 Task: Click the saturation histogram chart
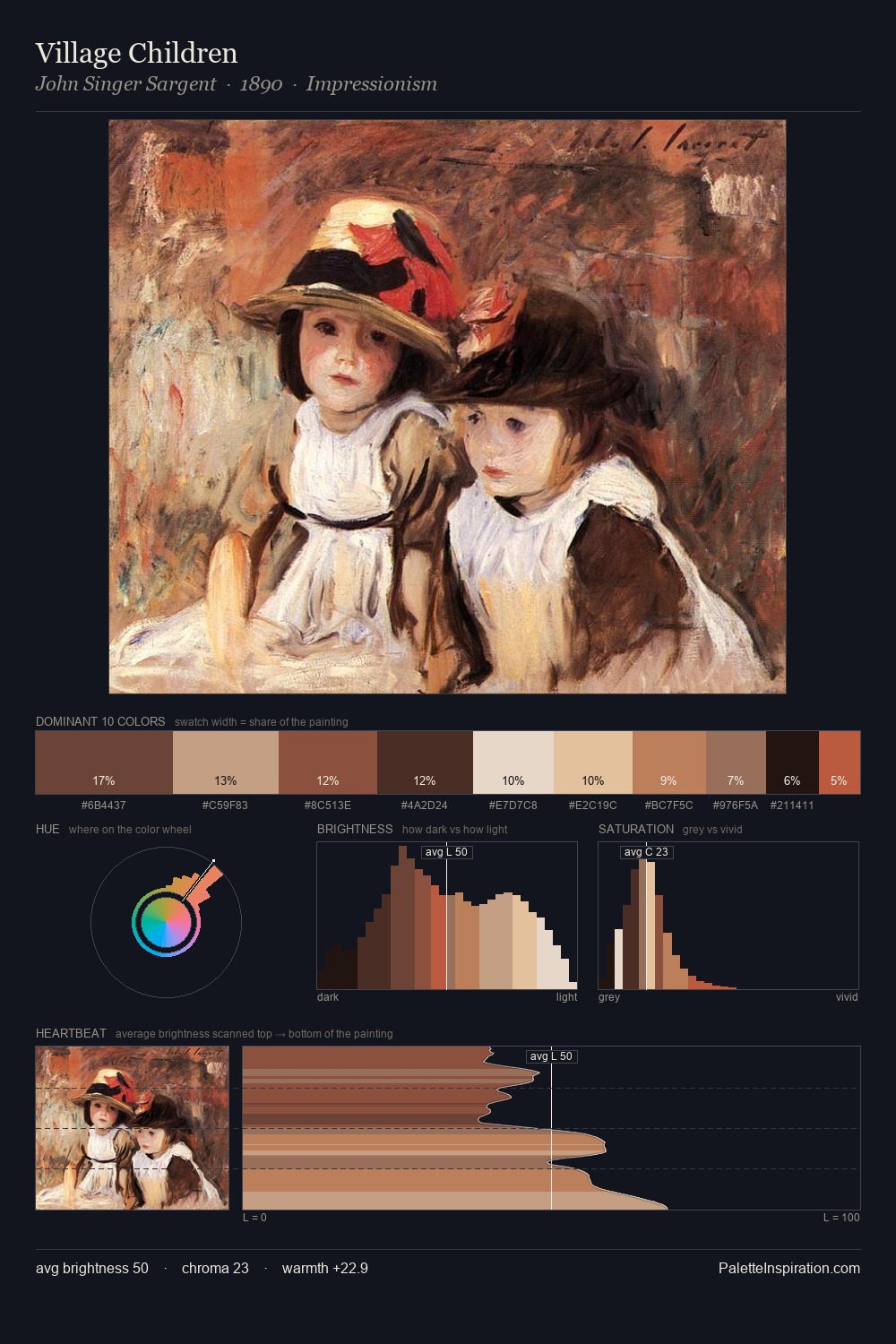[x=728, y=916]
